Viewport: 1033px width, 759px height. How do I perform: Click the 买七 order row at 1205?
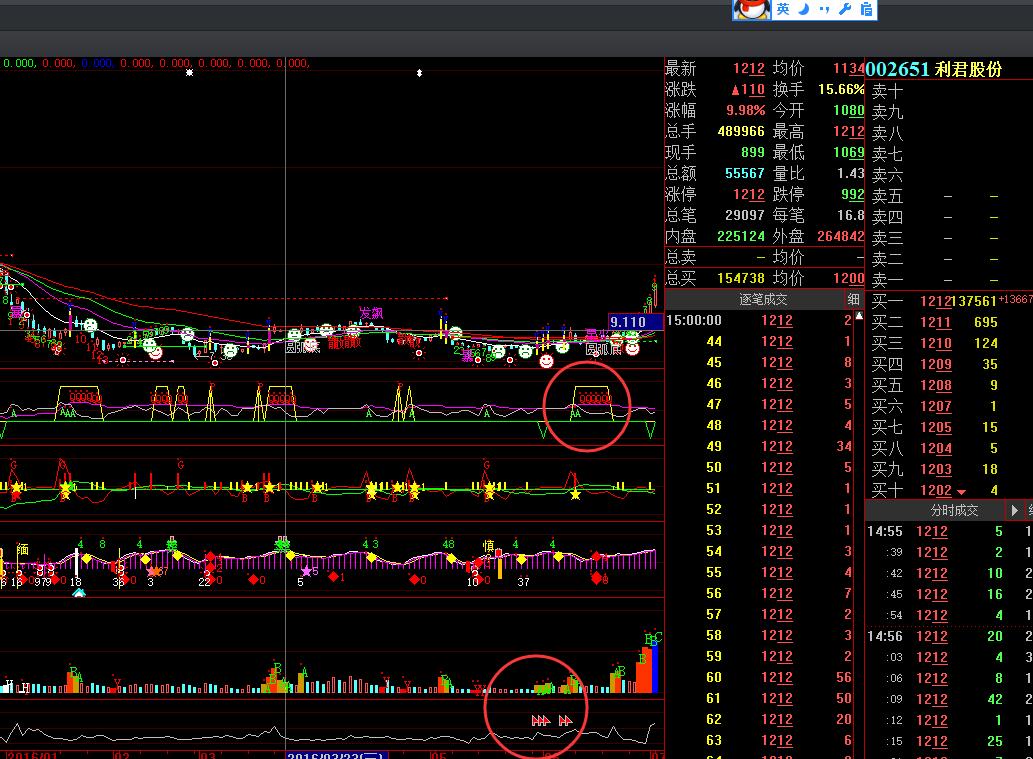coord(949,428)
